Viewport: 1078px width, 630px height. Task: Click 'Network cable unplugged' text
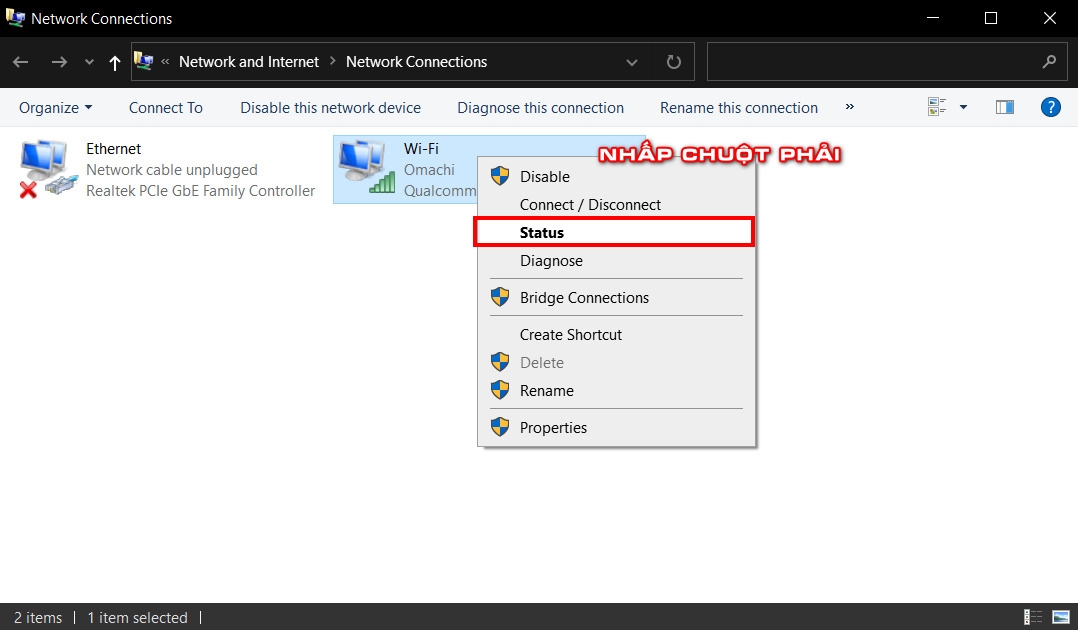point(172,170)
